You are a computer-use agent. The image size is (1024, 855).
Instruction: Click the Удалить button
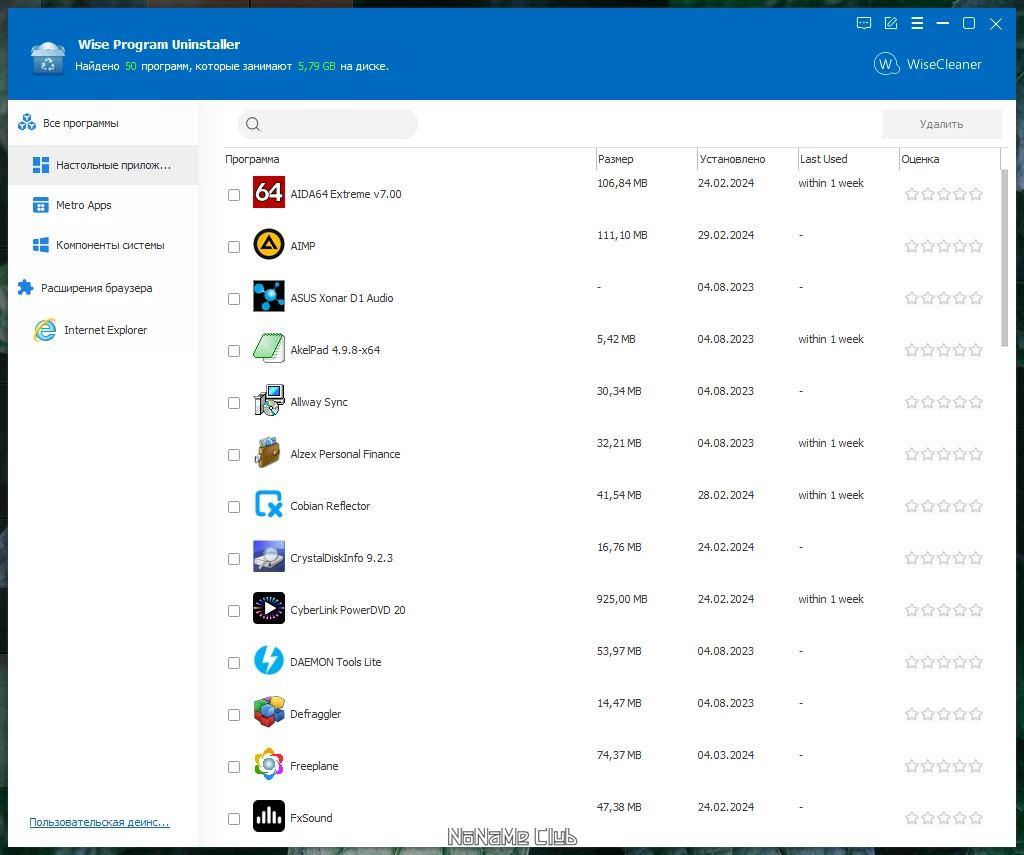[x=941, y=124]
